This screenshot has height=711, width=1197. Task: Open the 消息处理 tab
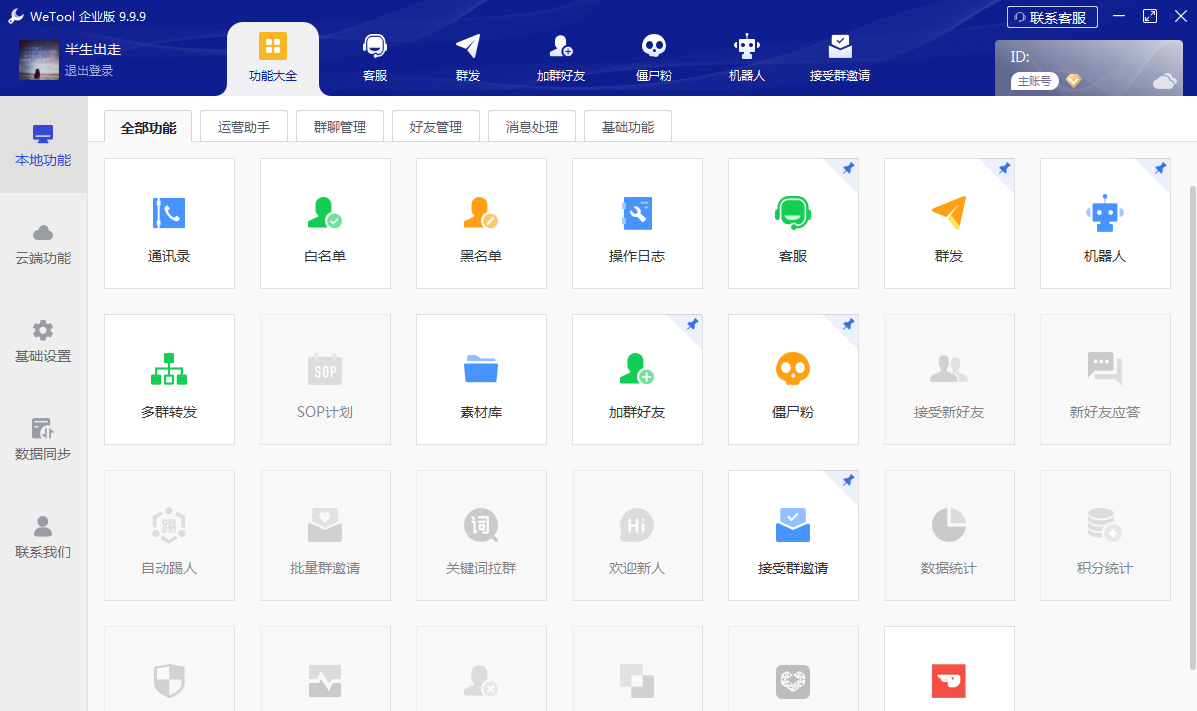coord(531,125)
